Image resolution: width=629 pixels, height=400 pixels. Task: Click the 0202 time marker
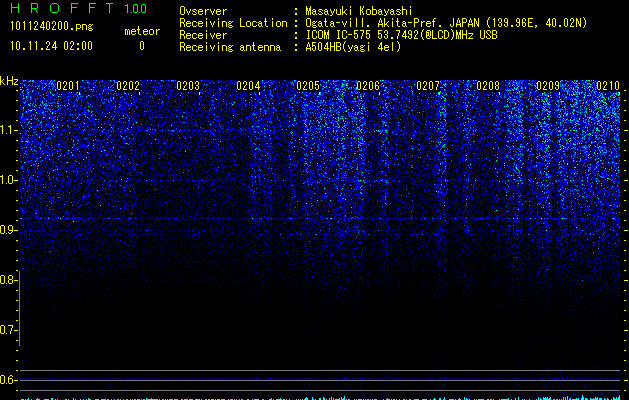tap(128, 86)
